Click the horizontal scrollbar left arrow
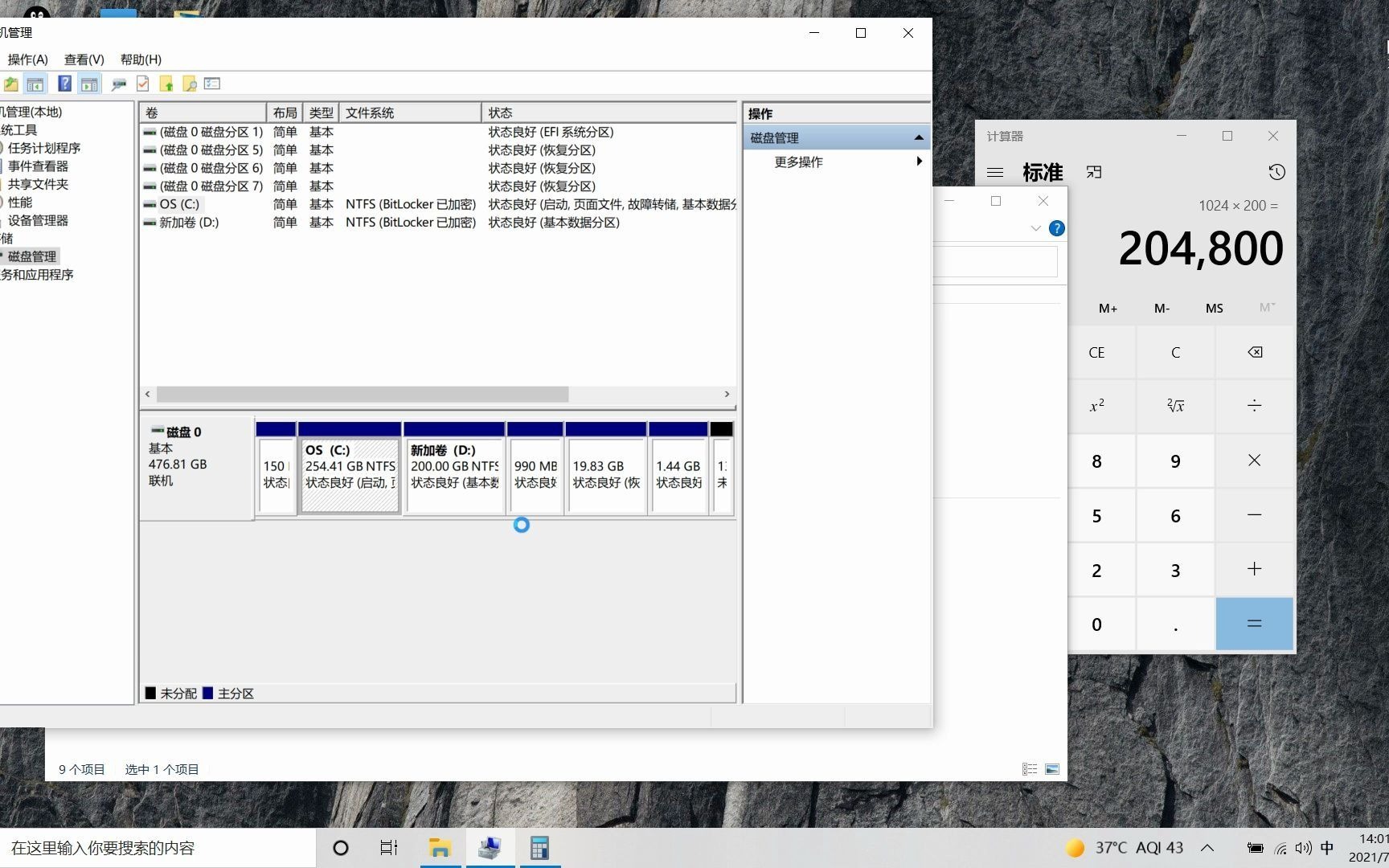The height and width of the screenshot is (868, 1389). (148, 394)
